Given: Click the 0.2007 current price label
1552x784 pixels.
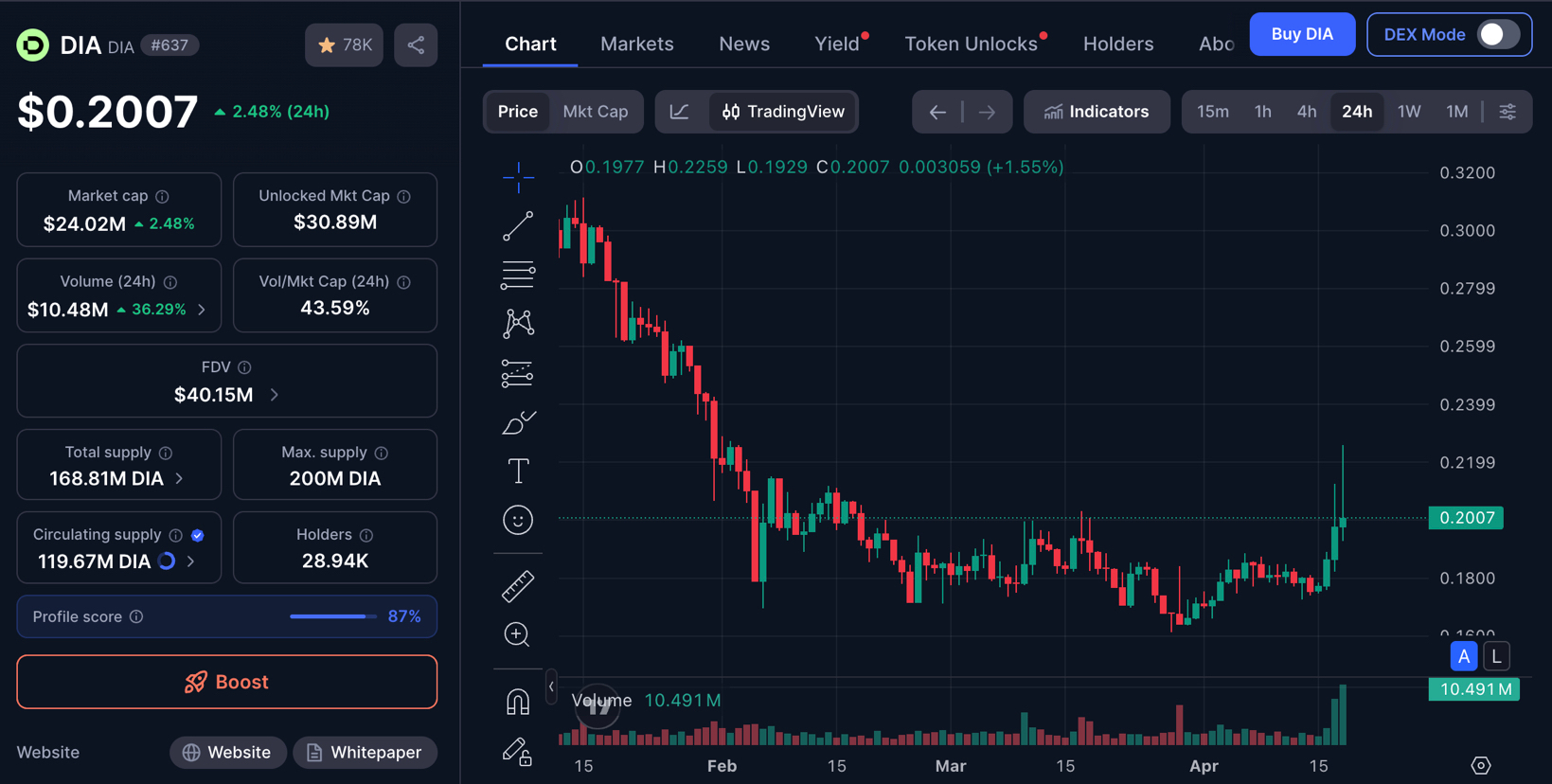Looking at the screenshot, I should (1466, 518).
